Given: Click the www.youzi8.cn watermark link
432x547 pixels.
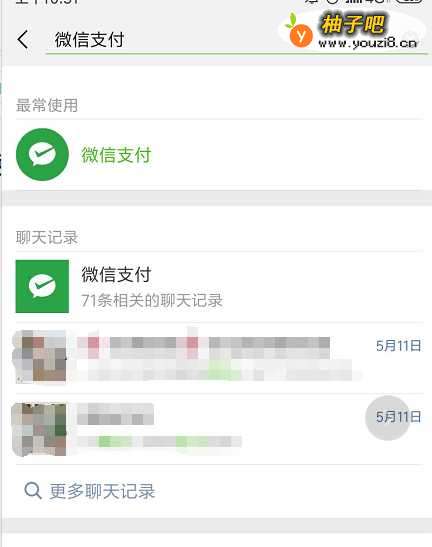Looking at the screenshot, I should 367,43.
